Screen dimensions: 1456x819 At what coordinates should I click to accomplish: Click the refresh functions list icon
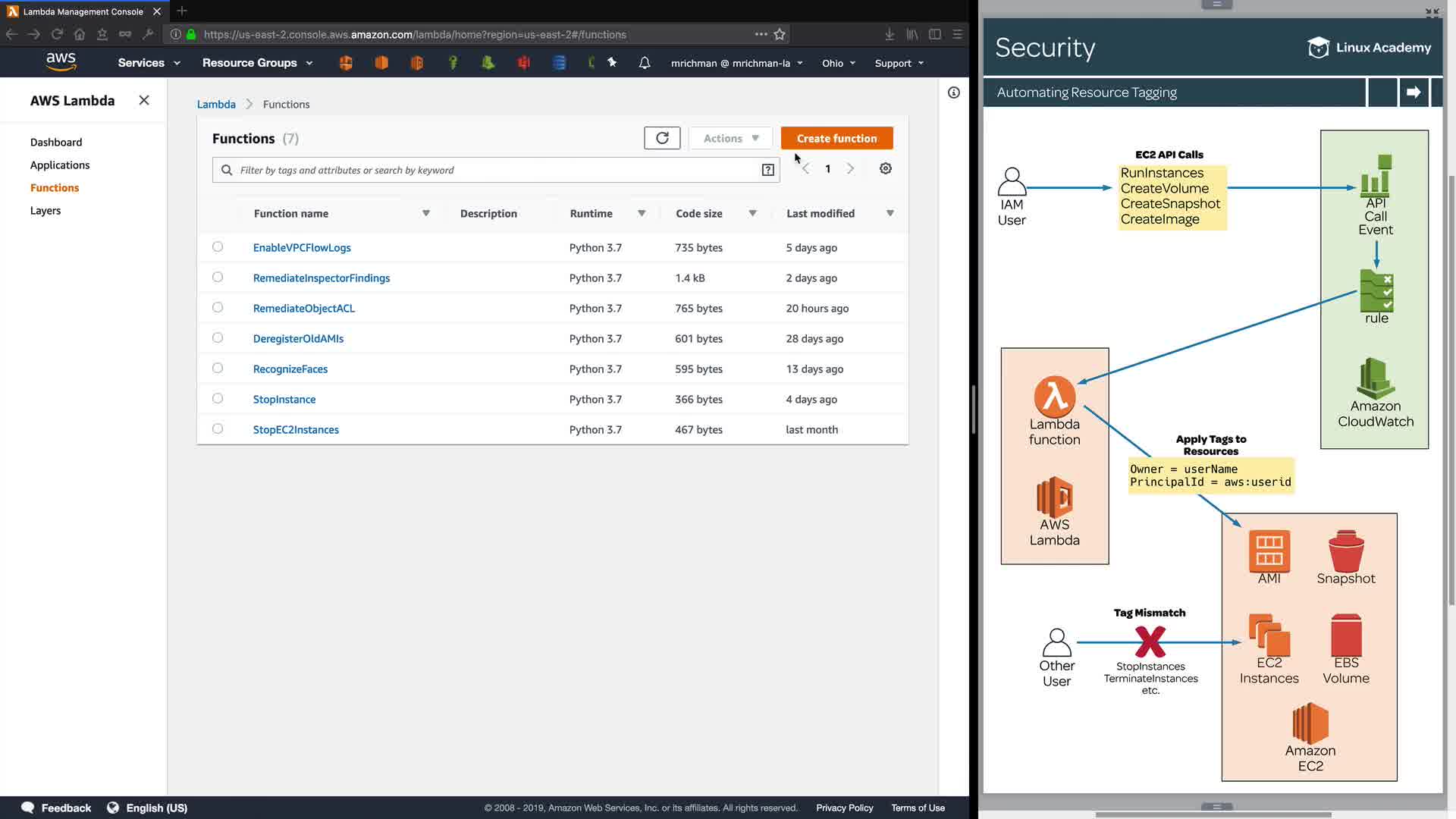click(662, 138)
